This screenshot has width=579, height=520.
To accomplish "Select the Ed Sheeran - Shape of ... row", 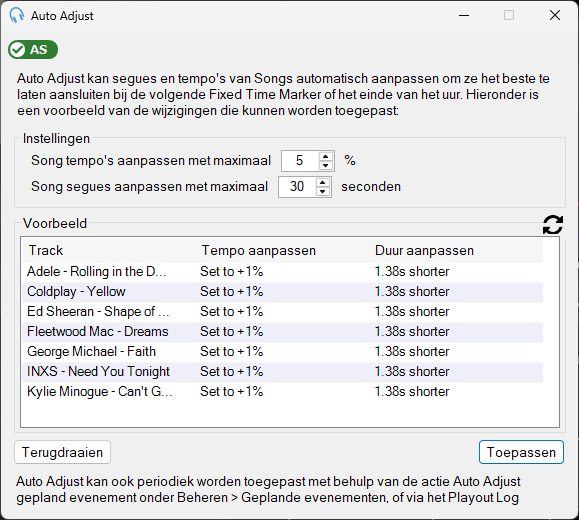I will click(282, 312).
